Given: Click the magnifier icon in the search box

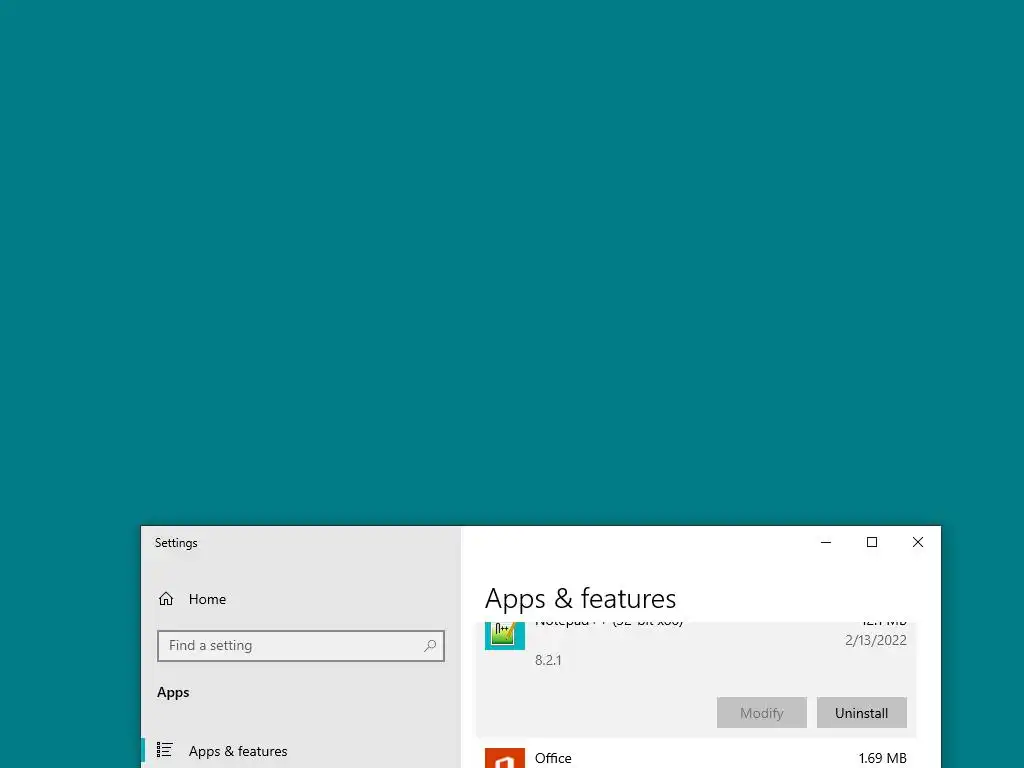Looking at the screenshot, I should [430, 646].
